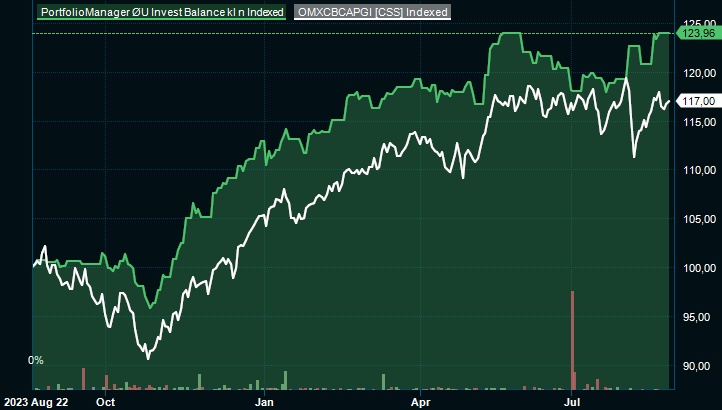Click the 115,00 price axis label
The width and height of the screenshot is (722, 410).
point(697,121)
